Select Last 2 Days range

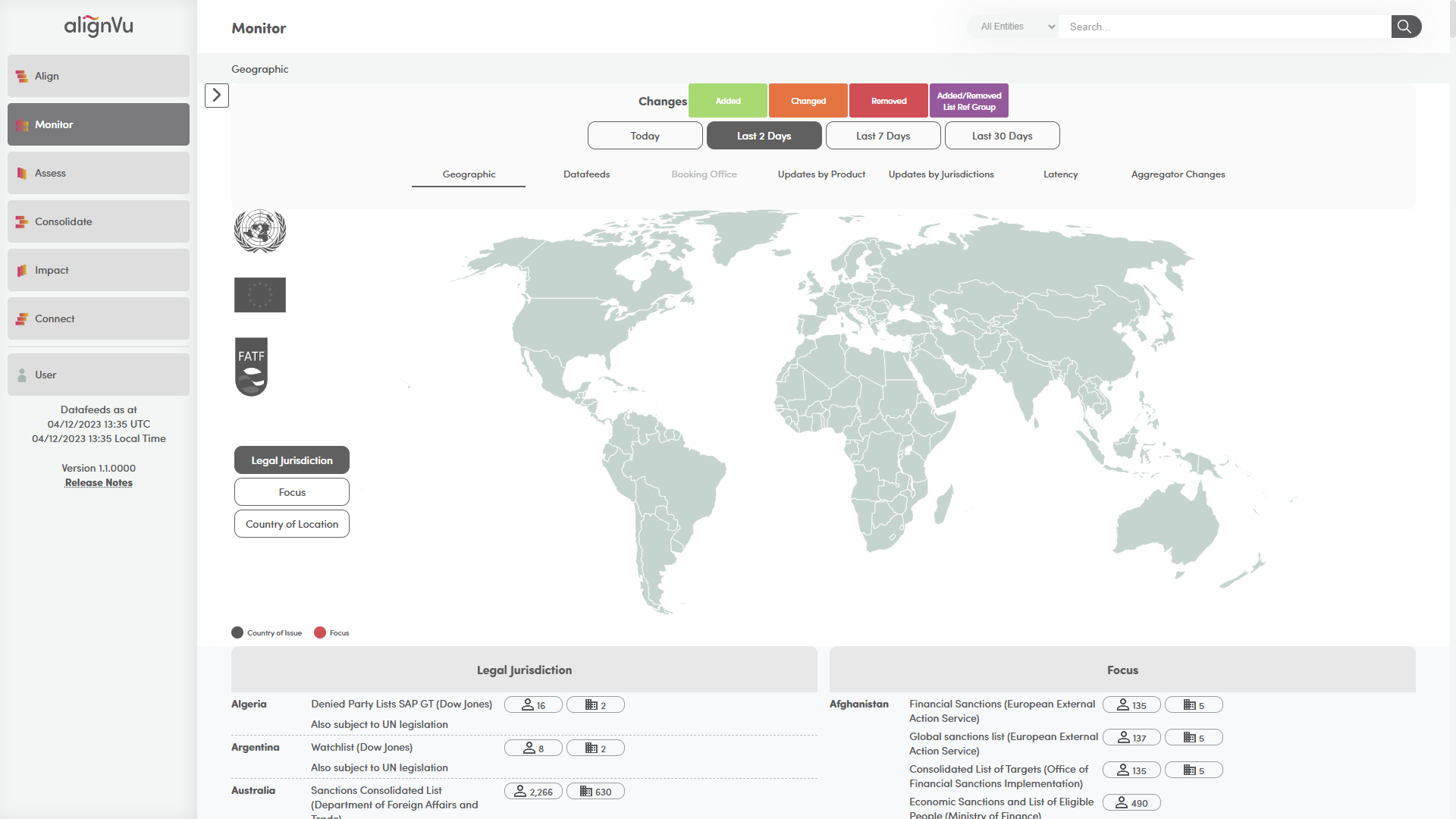pos(764,136)
